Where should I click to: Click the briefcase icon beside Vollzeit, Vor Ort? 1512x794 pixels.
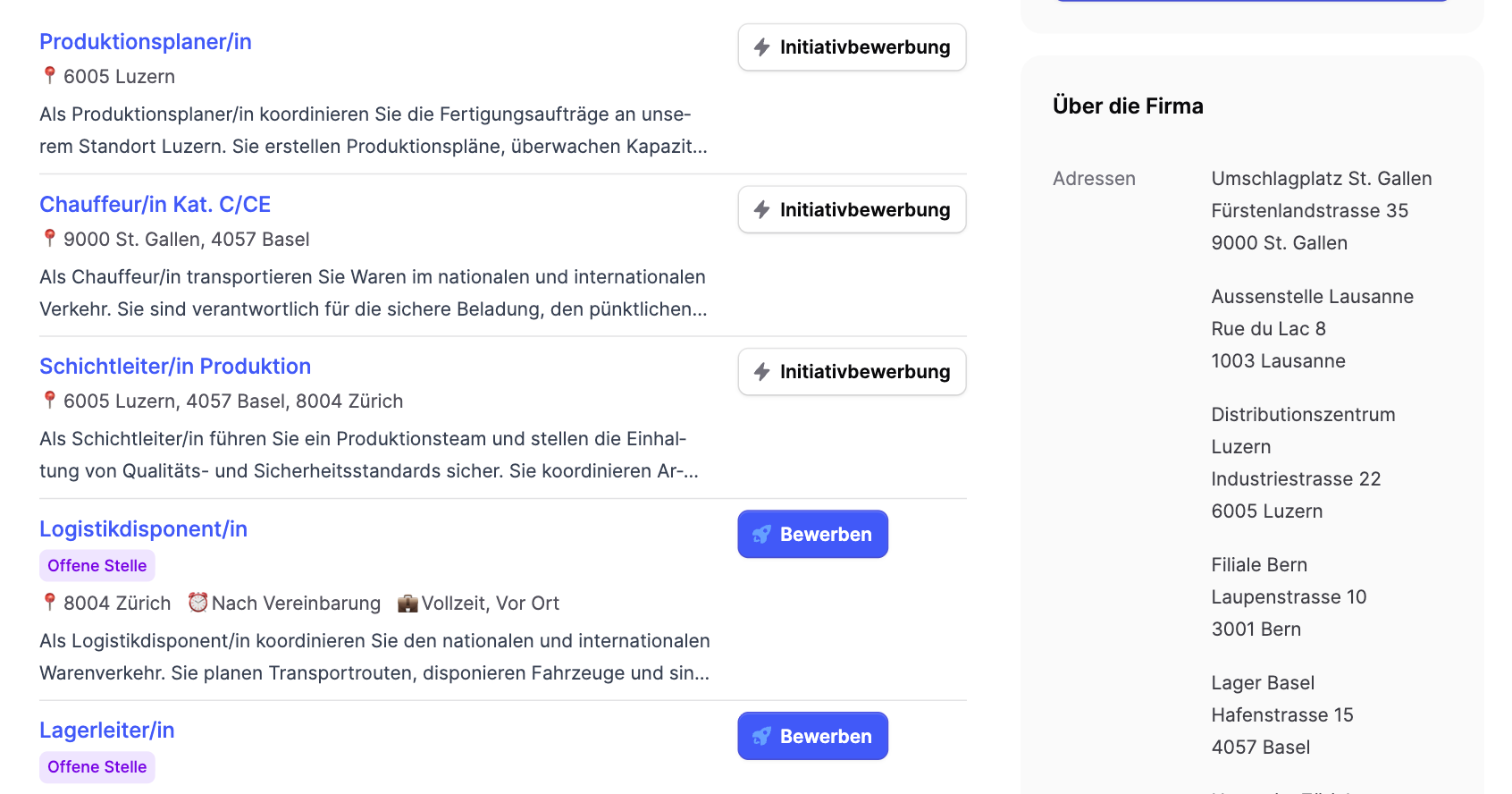[407, 604]
